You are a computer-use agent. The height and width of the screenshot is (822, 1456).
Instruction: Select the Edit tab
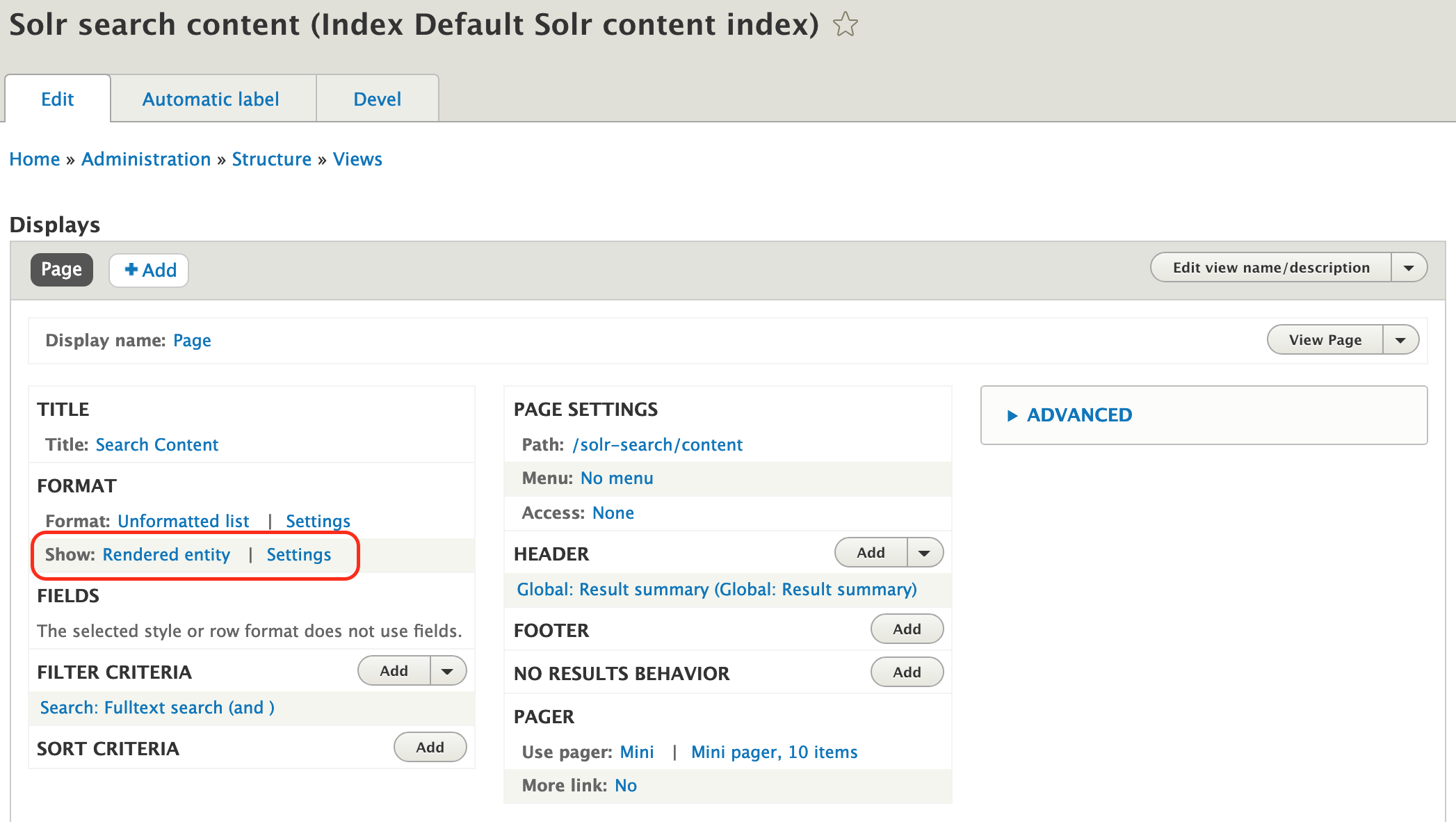click(58, 99)
